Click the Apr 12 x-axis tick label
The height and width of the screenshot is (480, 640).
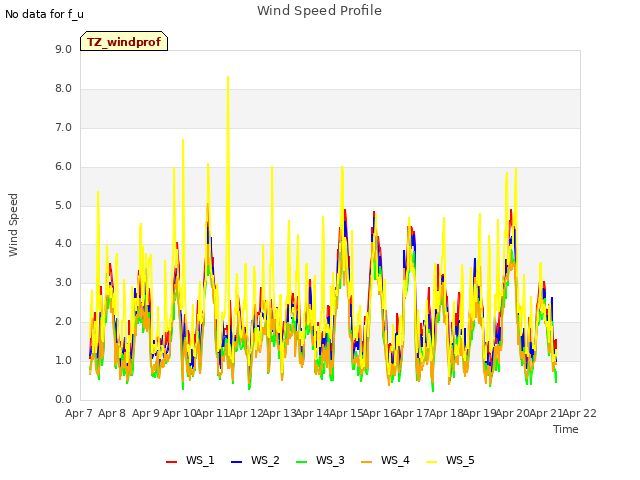tap(246, 413)
